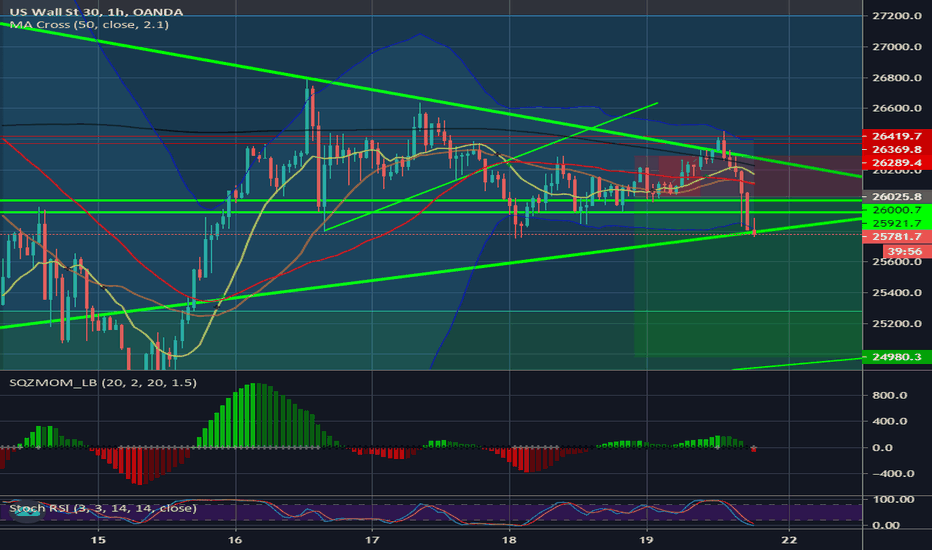Click date 15 on the time axis
The width and height of the screenshot is (932, 550).
click(99, 540)
